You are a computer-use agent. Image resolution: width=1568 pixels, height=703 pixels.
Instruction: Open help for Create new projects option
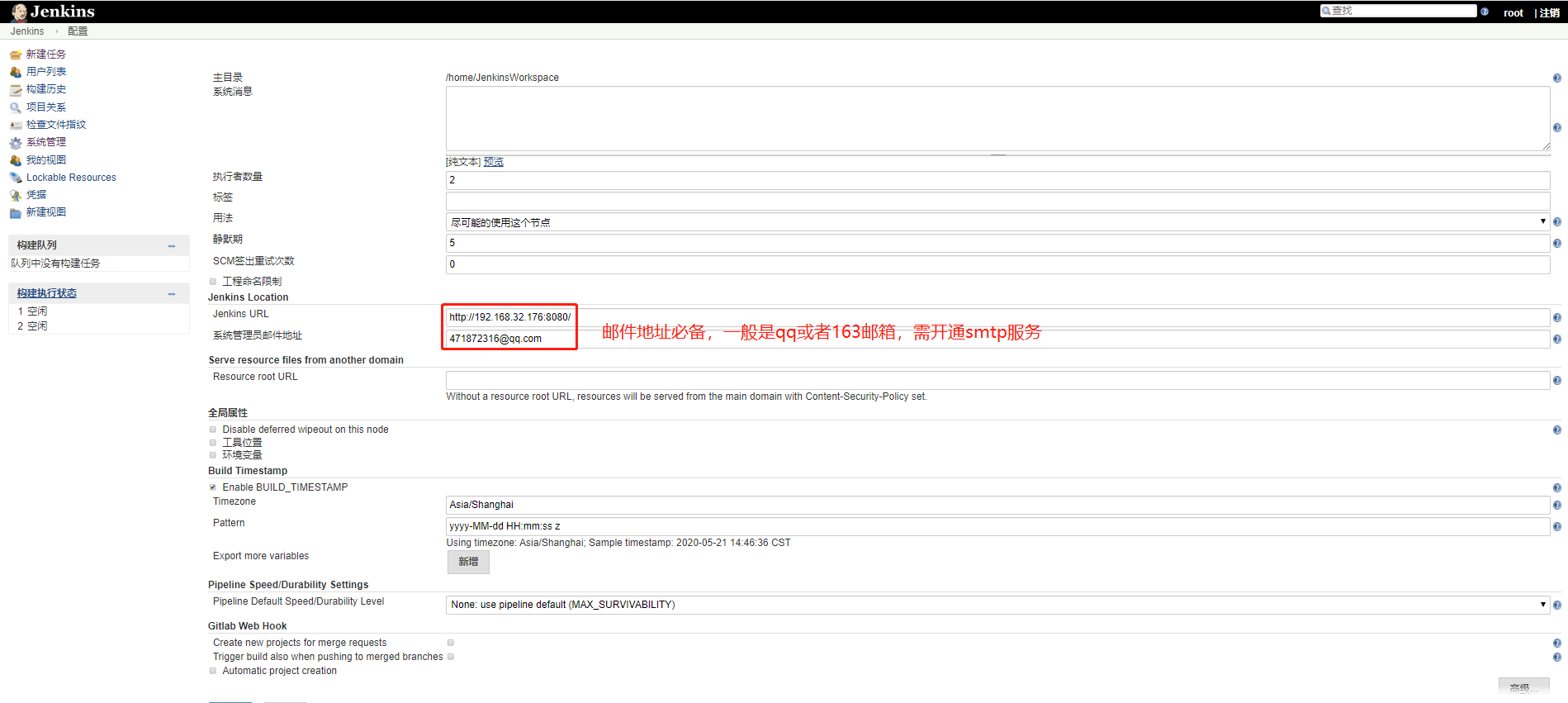(1556, 643)
